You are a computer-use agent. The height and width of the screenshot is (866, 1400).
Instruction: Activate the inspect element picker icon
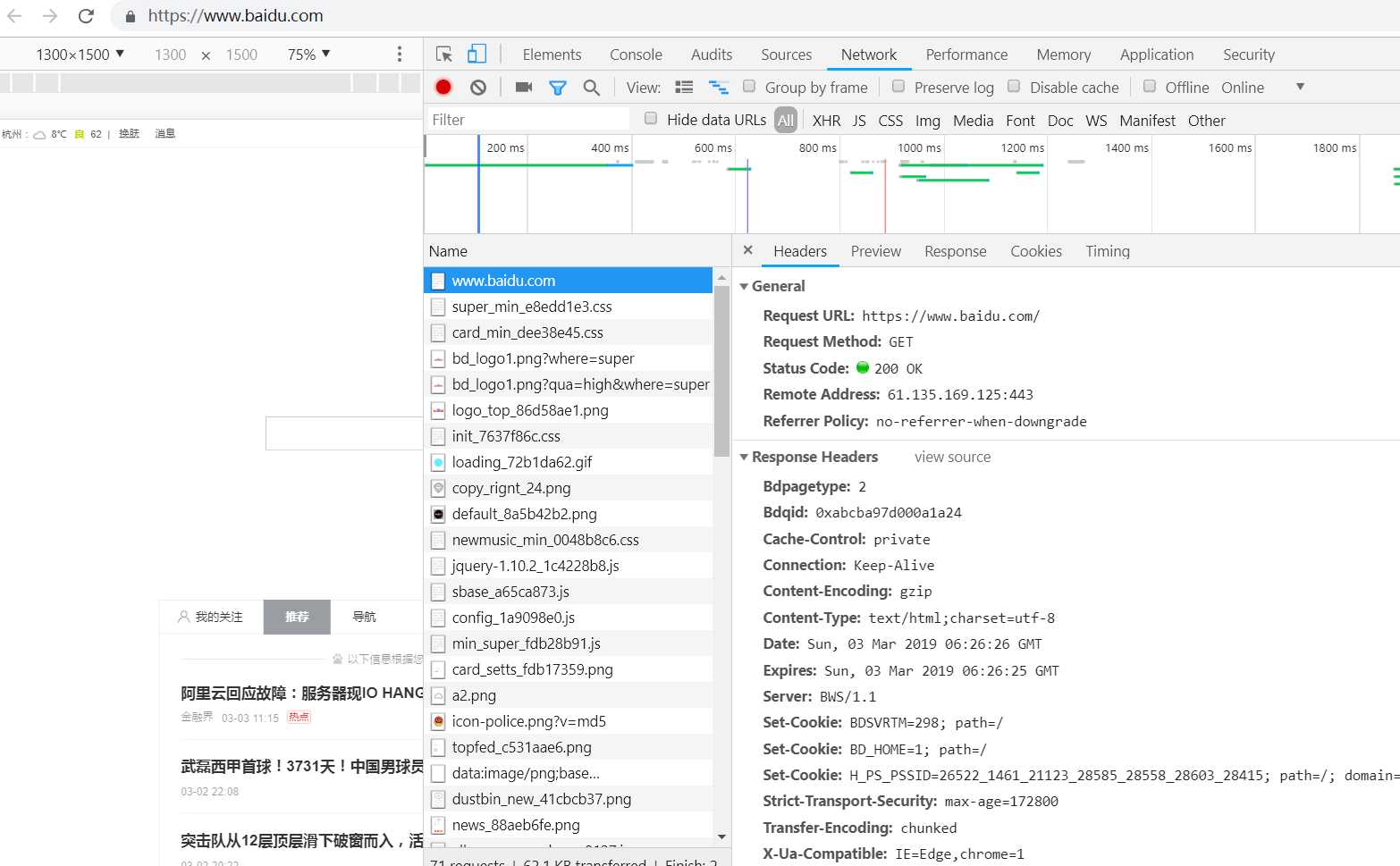pos(444,55)
